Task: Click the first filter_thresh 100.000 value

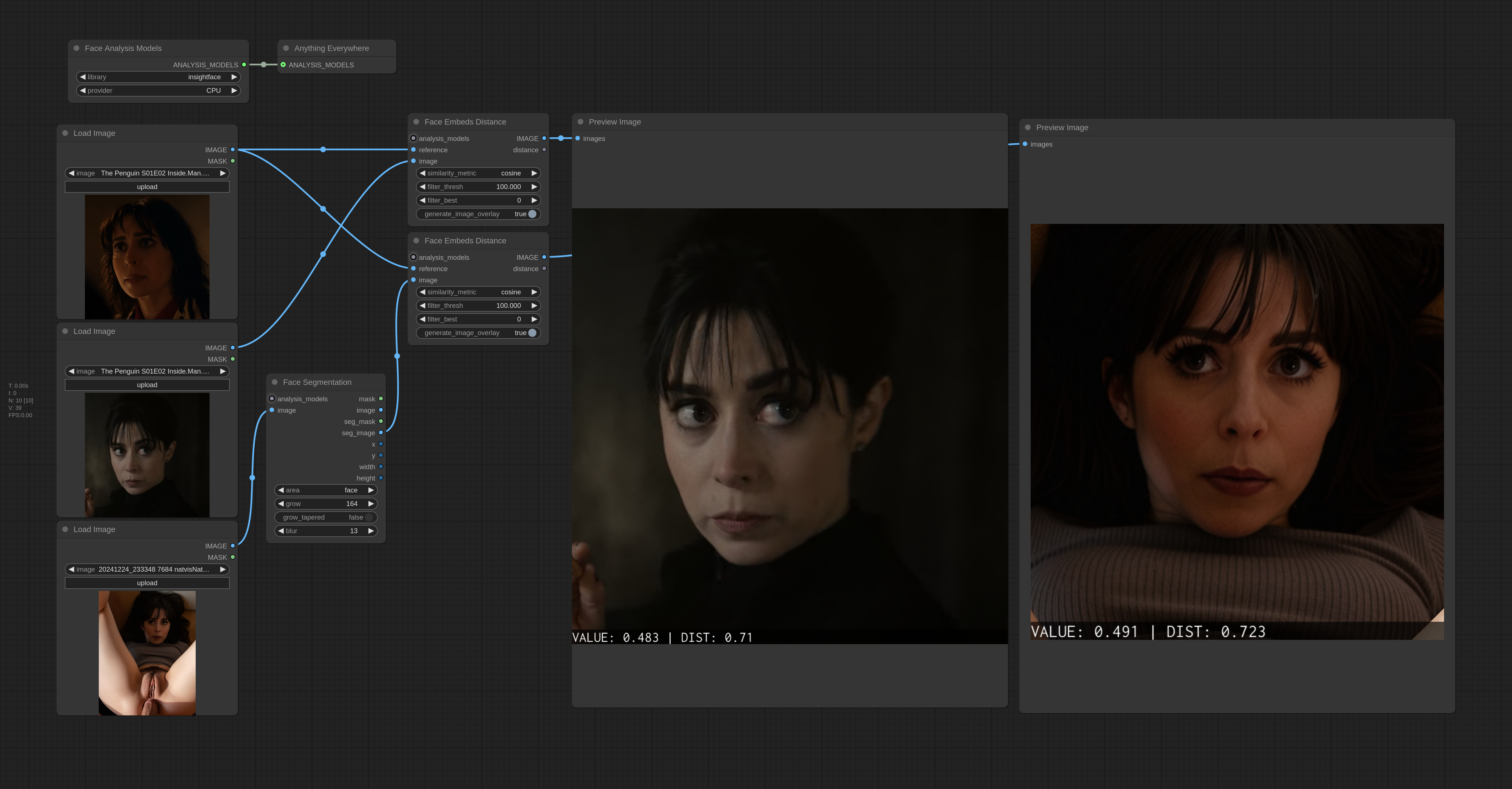Action: 508,186
